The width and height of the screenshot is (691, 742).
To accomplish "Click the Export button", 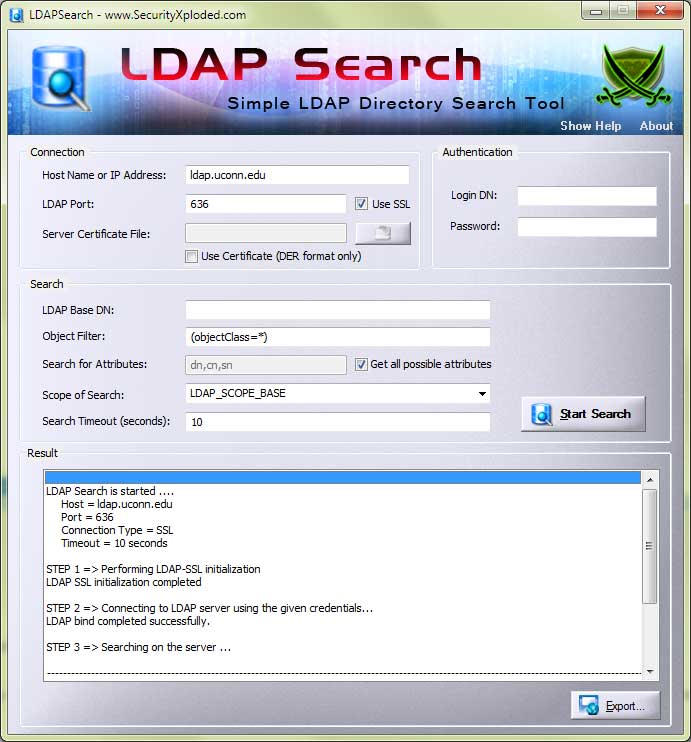I will 615,705.
